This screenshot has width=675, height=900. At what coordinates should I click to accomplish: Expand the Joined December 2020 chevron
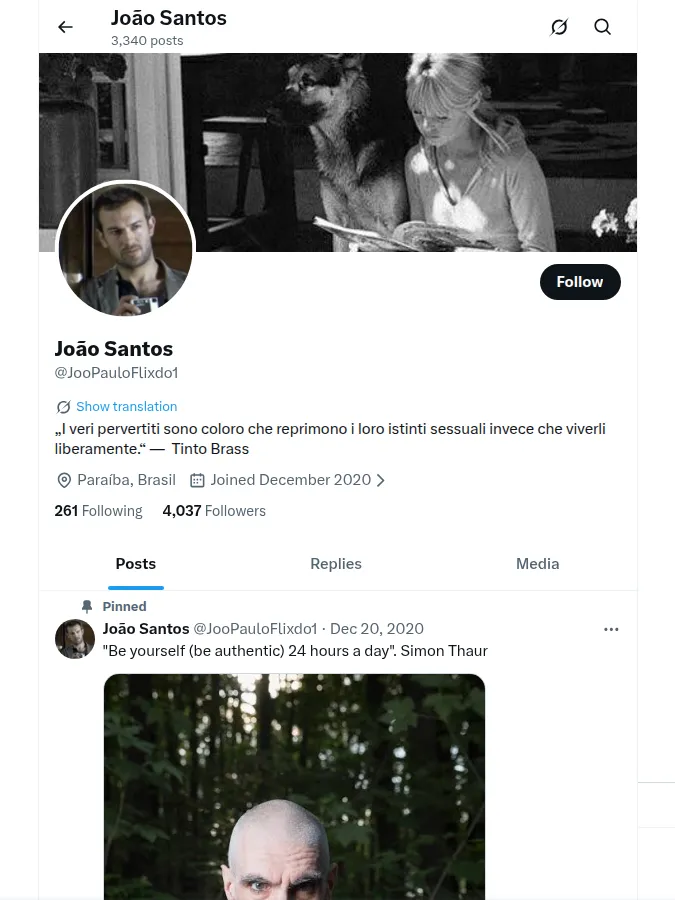tap(380, 480)
